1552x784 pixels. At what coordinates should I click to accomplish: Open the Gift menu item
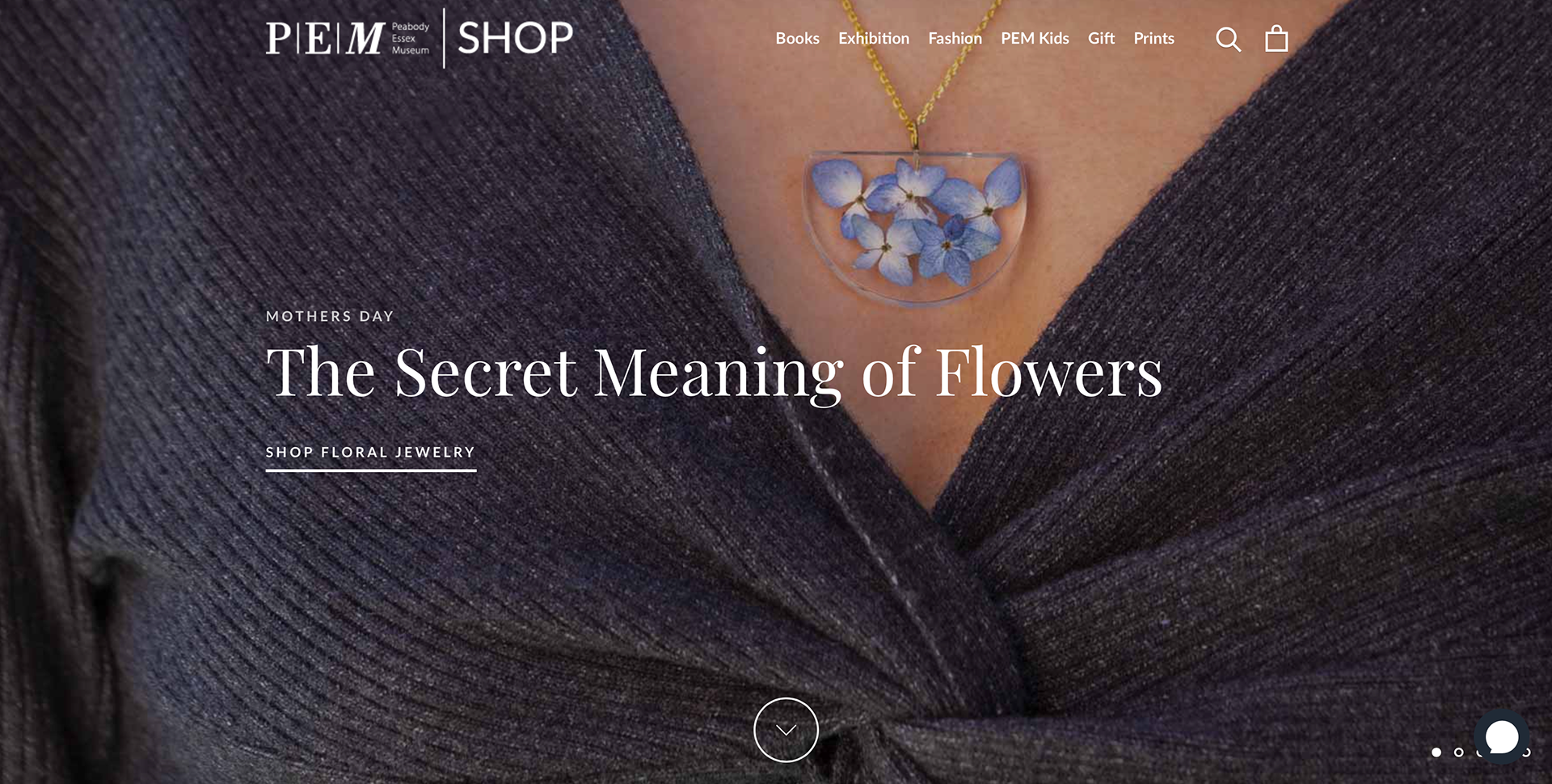[x=1101, y=38]
